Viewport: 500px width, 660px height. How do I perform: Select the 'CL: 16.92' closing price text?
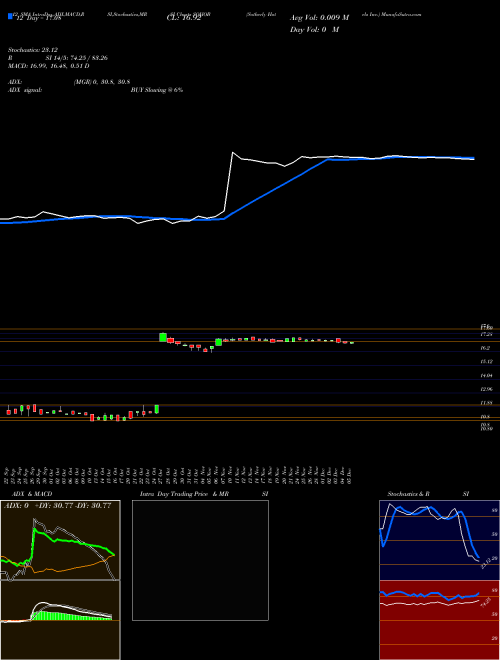[184, 18]
